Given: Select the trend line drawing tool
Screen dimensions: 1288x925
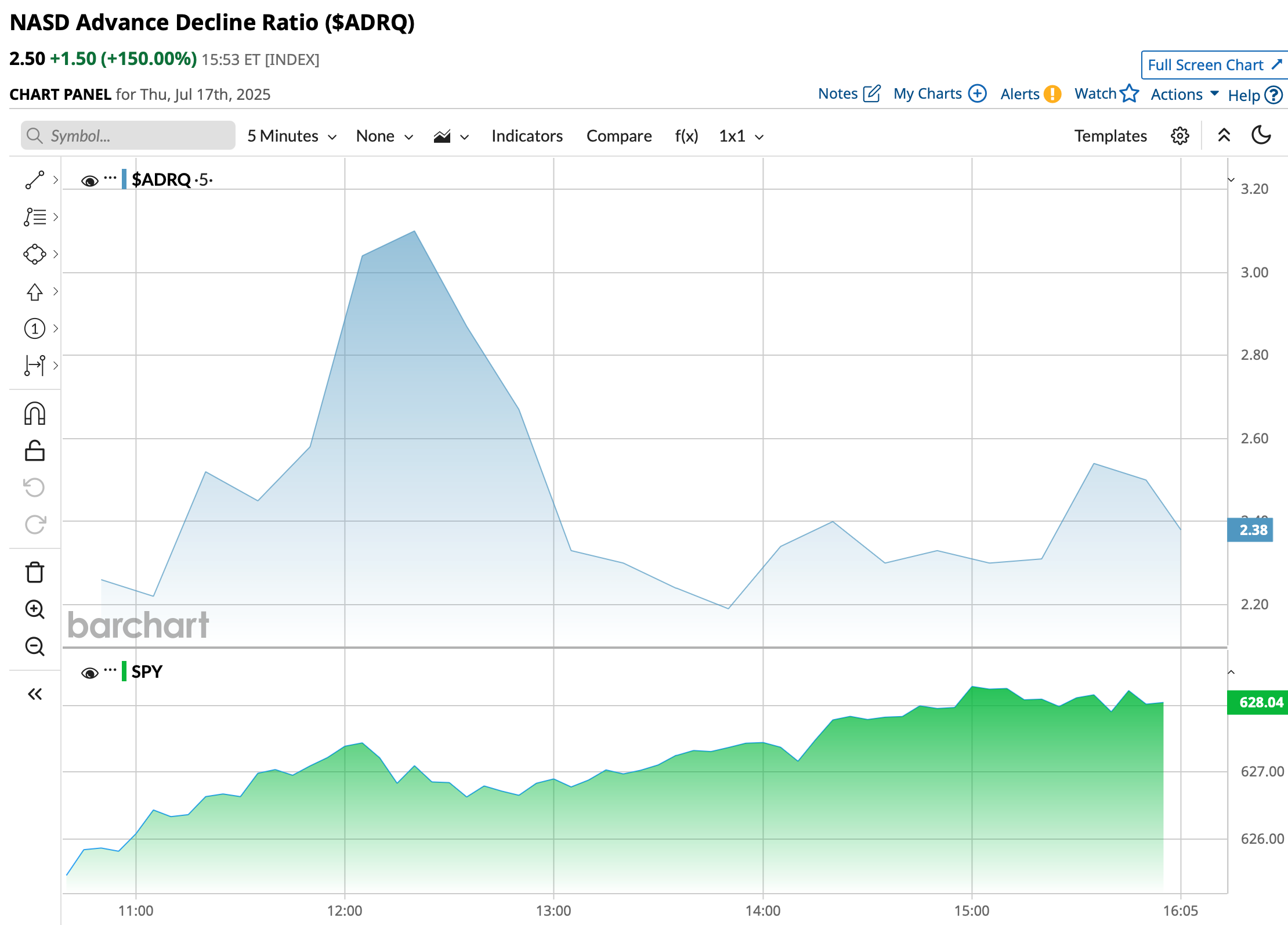Looking at the screenshot, I should (x=35, y=180).
